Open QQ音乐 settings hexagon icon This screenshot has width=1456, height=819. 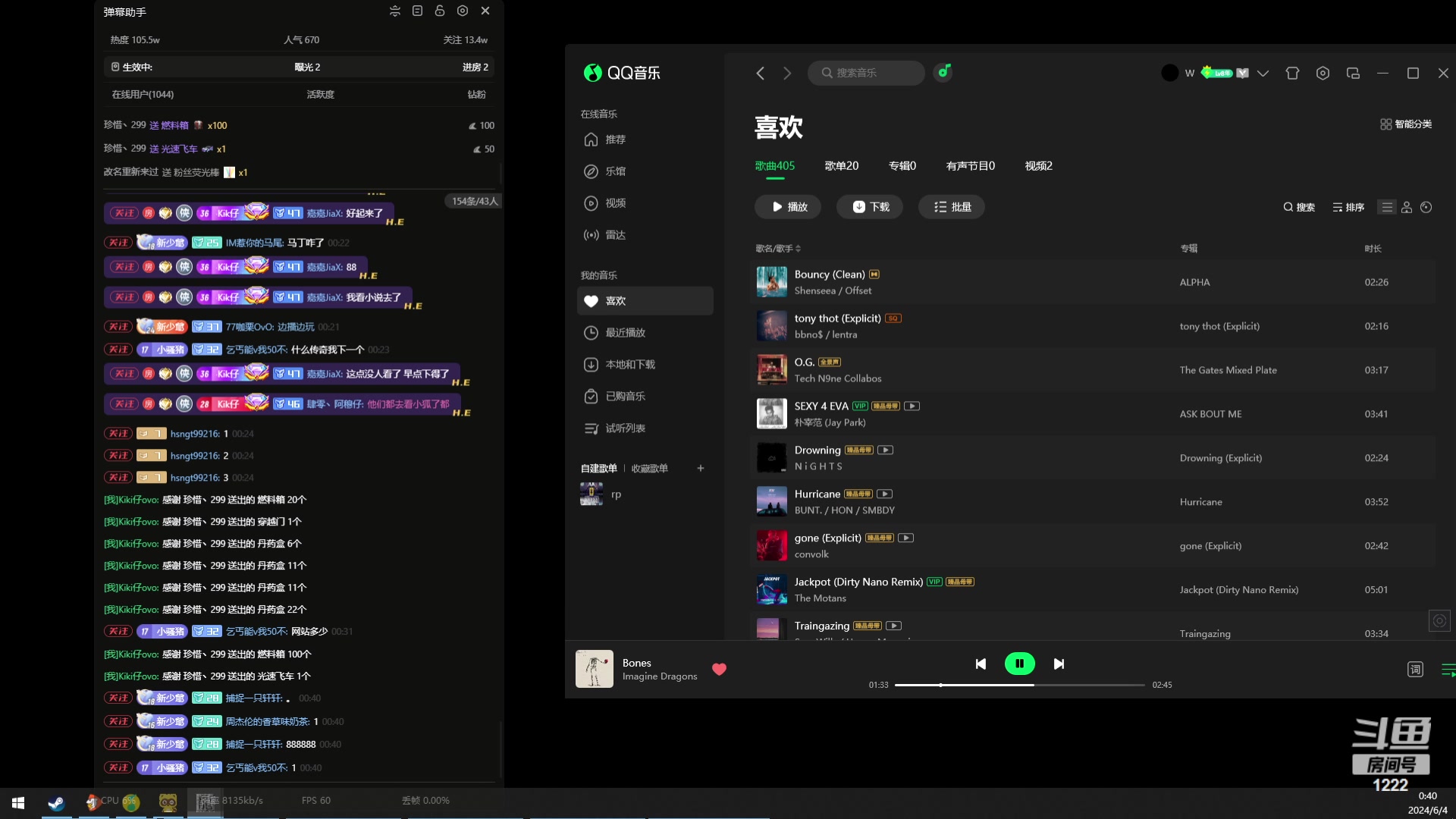(x=1323, y=73)
